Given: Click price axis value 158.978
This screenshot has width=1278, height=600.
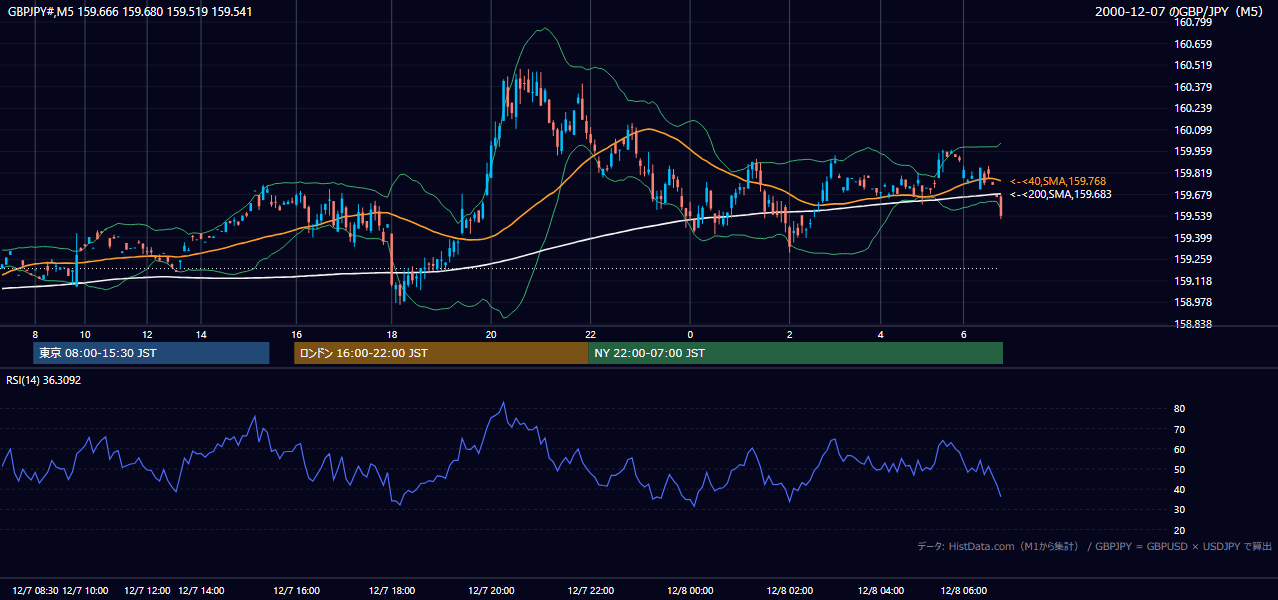Looking at the screenshot, I should (1194, 302).
